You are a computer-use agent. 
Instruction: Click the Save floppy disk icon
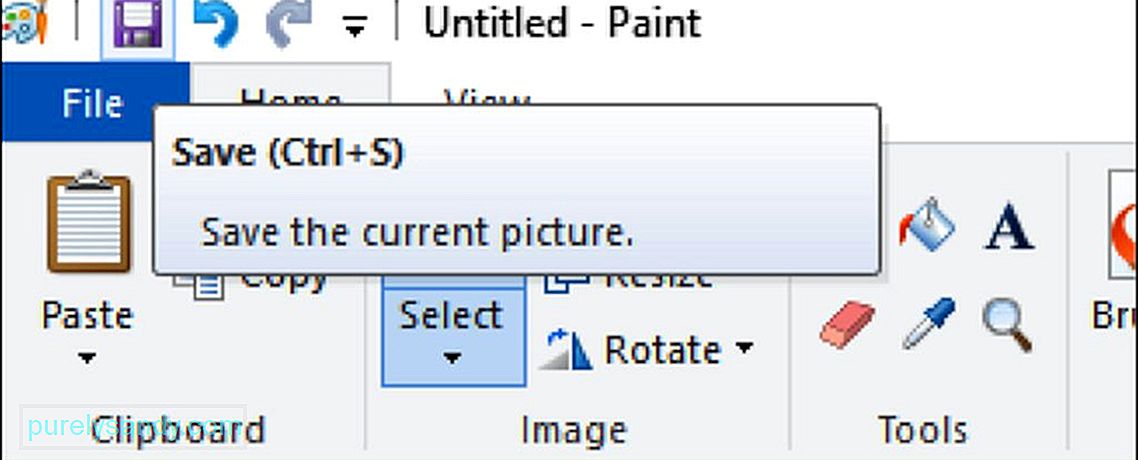click(x=137, y=26)
